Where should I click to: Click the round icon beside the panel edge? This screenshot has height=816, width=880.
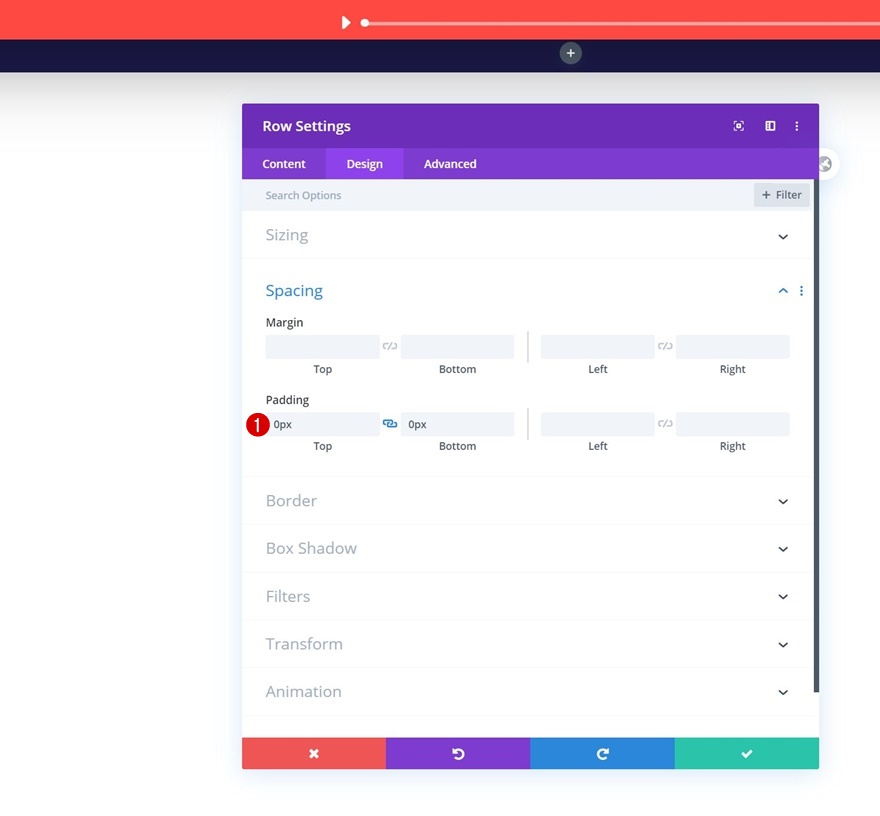point(826,164)
